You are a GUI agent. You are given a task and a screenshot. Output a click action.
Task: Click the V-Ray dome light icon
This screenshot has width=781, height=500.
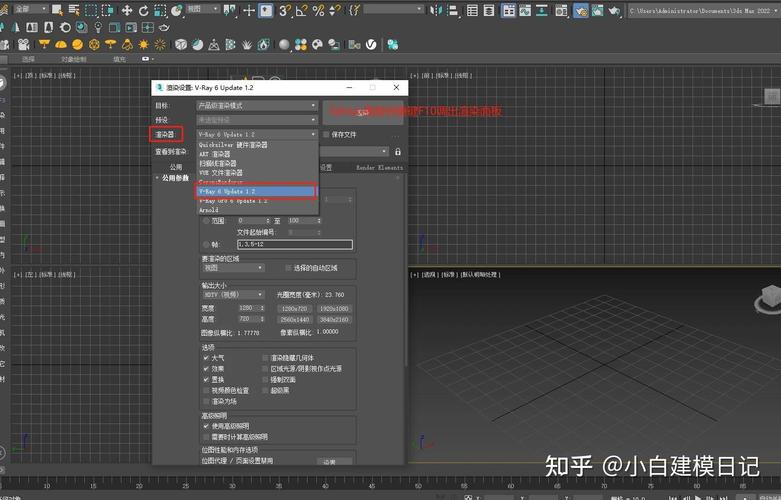[61, 45]
